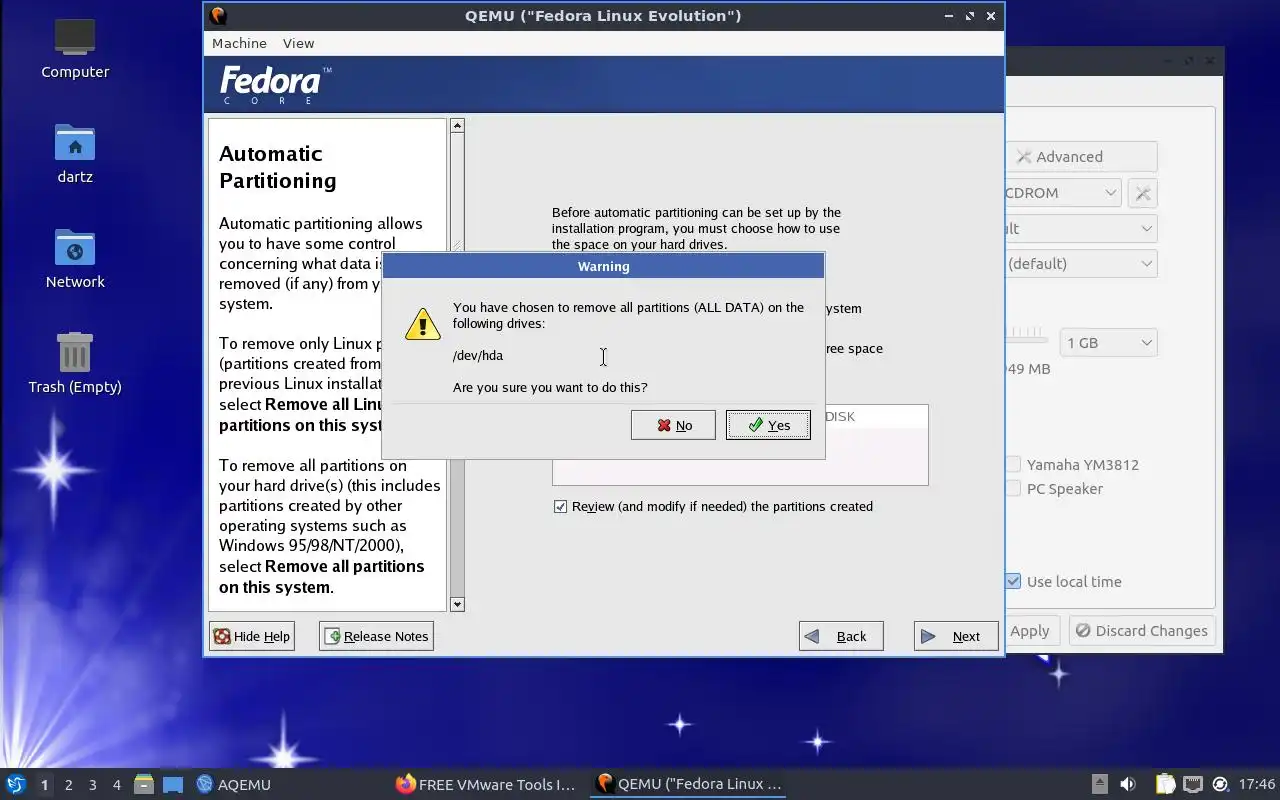Open the Network desktop icon
The image size is (1280, 800).
pos(75,259)
